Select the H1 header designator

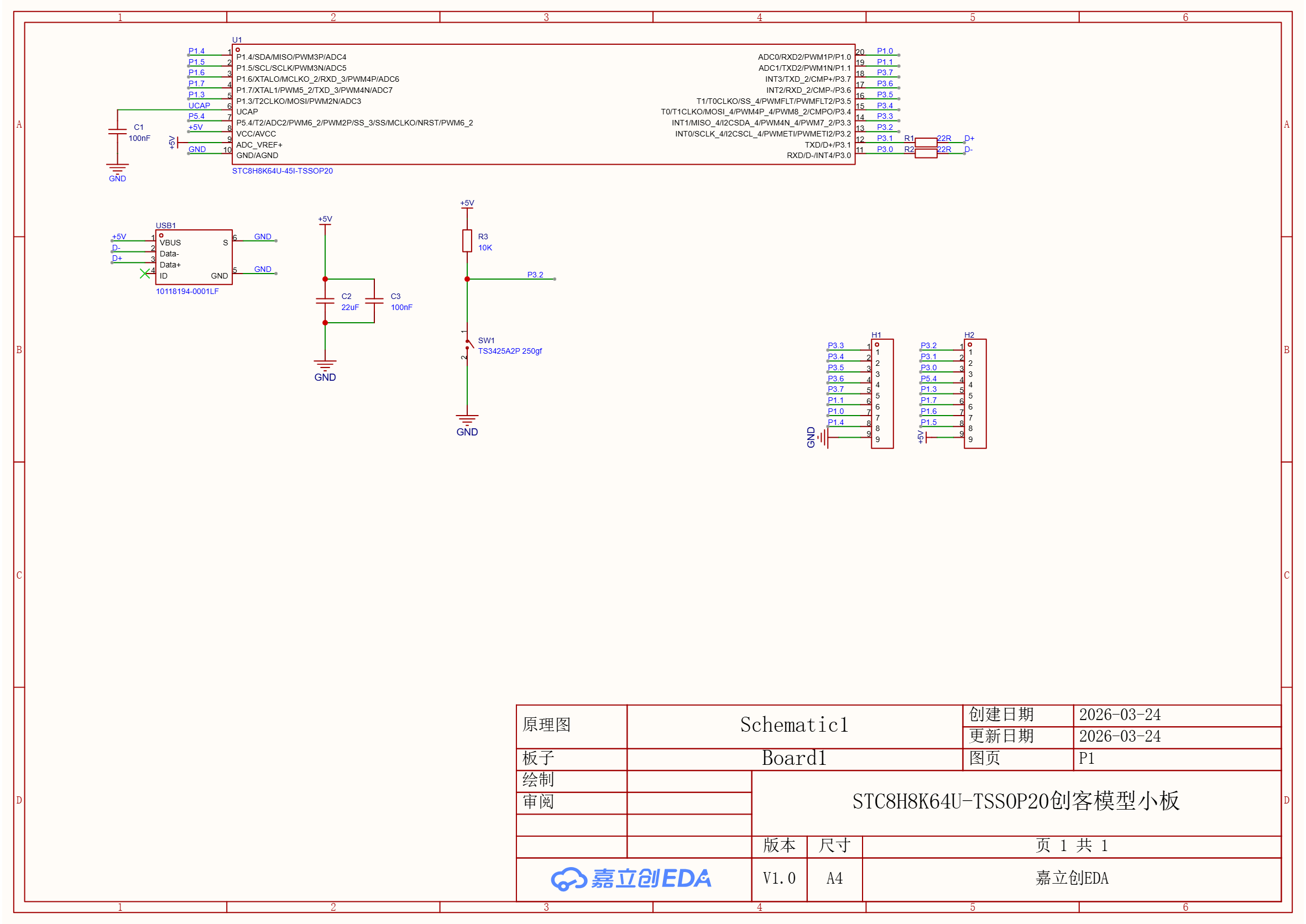876,335
